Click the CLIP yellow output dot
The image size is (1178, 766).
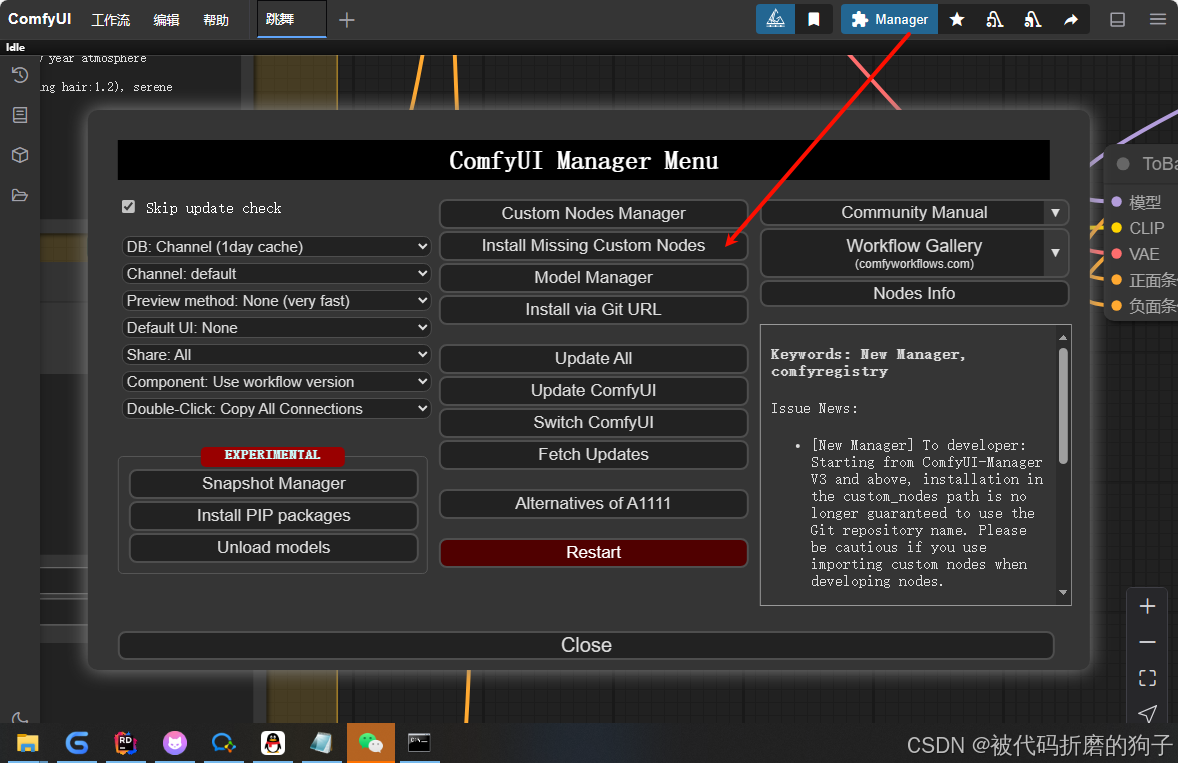[x=1116, y=228]
